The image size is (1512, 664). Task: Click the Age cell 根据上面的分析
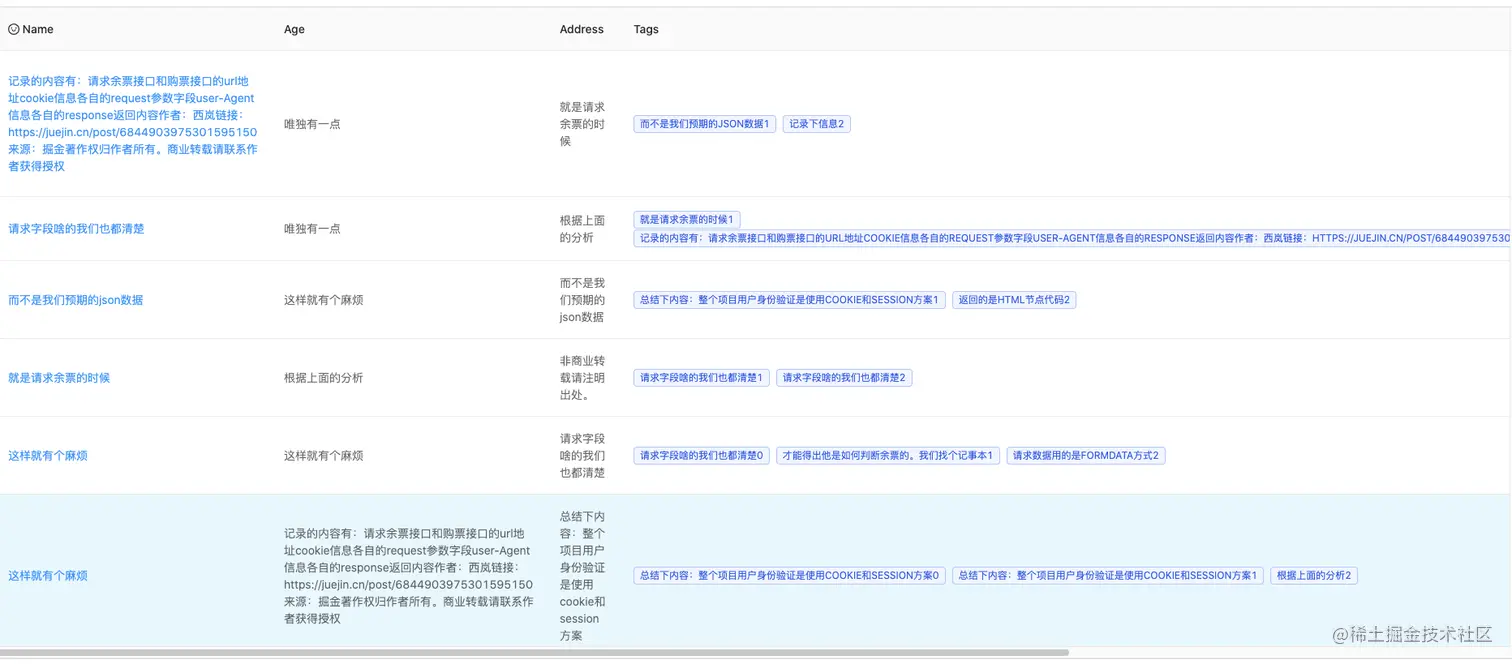pyautogui.click(x=324, y=378)
